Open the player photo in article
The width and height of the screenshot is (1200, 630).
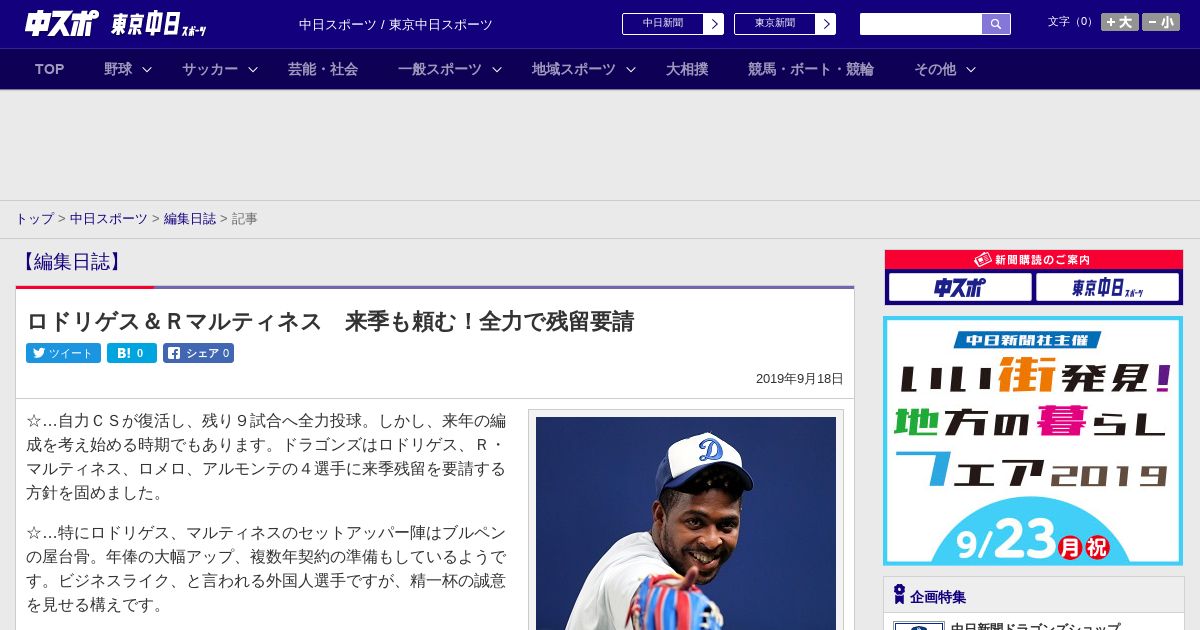pos(686,522)
